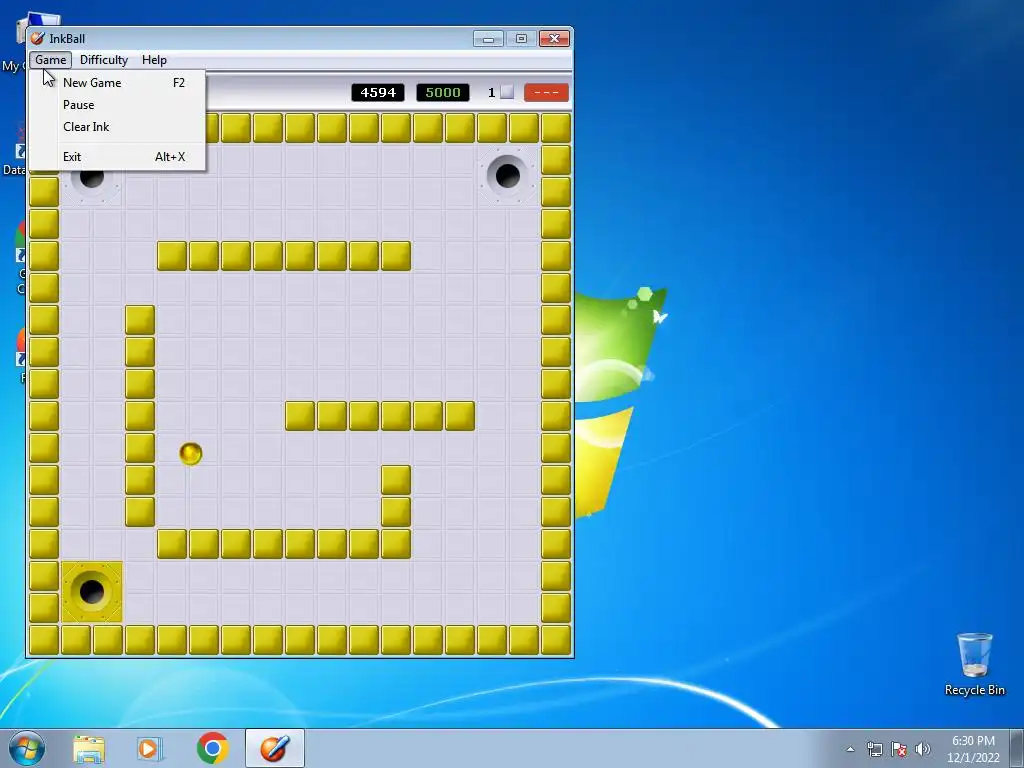Click the volume speaker tray icon

(x=923, y=749)
